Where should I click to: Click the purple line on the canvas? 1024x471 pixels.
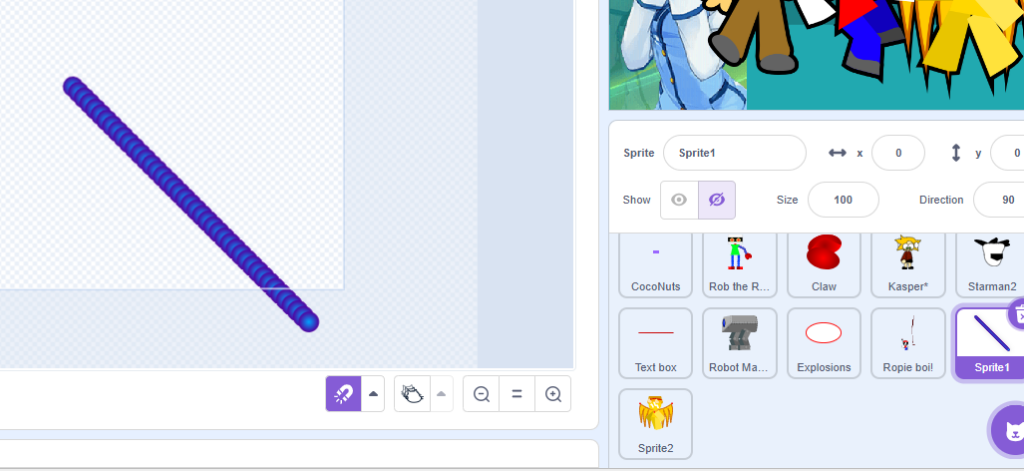(x=190, y=204)
